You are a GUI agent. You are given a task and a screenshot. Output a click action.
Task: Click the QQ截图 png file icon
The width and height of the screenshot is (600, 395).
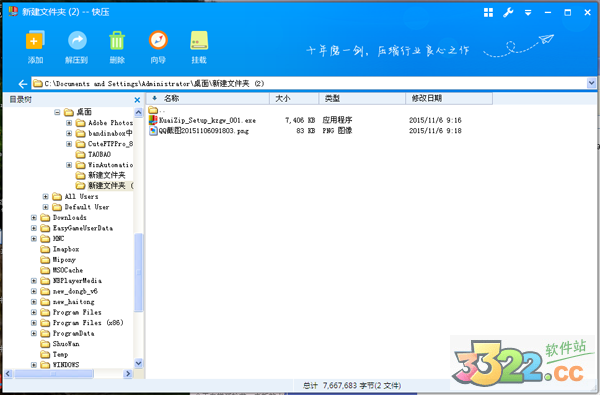click(x=153, y=131)
